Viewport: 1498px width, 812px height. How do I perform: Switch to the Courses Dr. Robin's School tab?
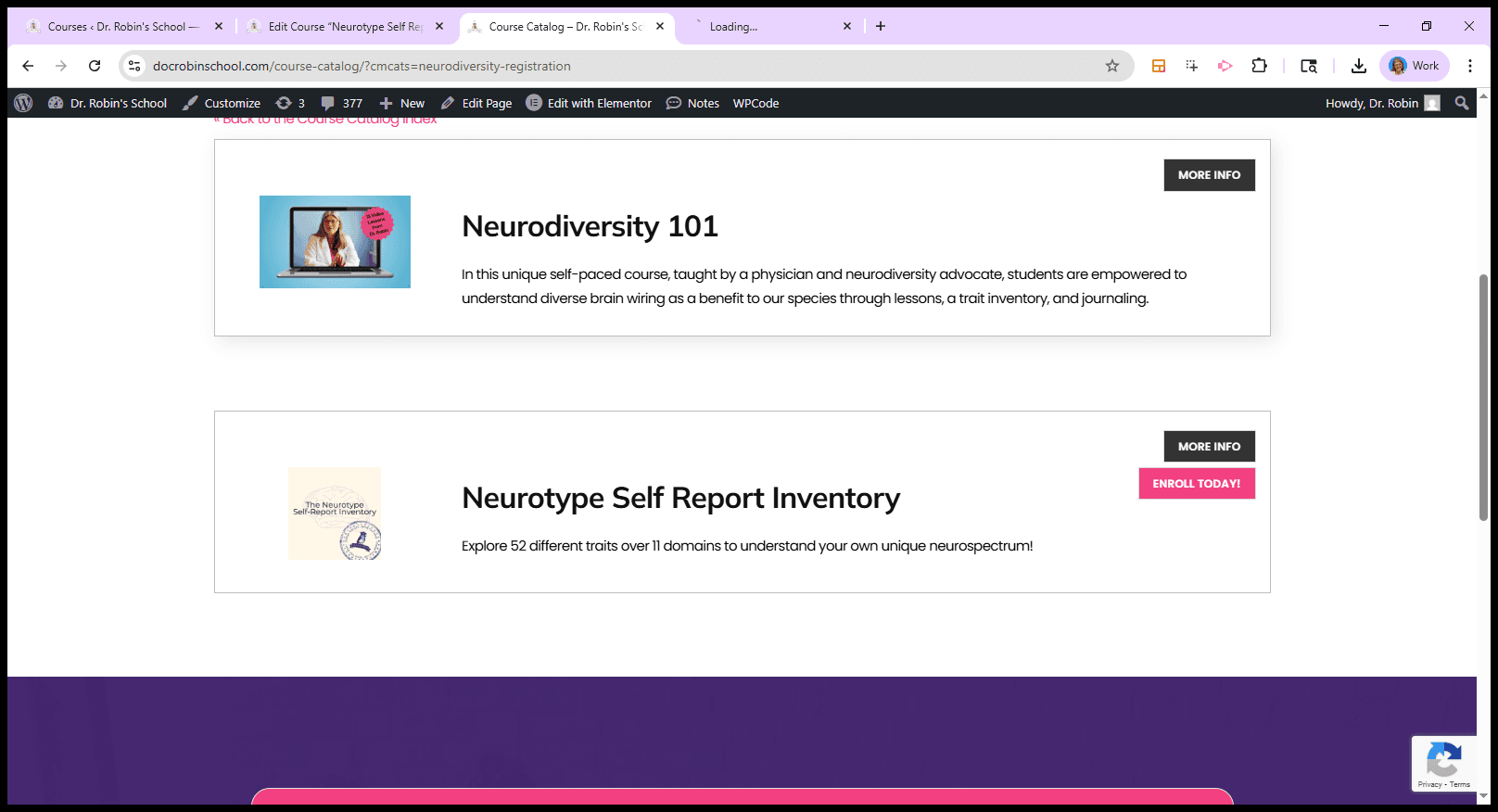122,26
